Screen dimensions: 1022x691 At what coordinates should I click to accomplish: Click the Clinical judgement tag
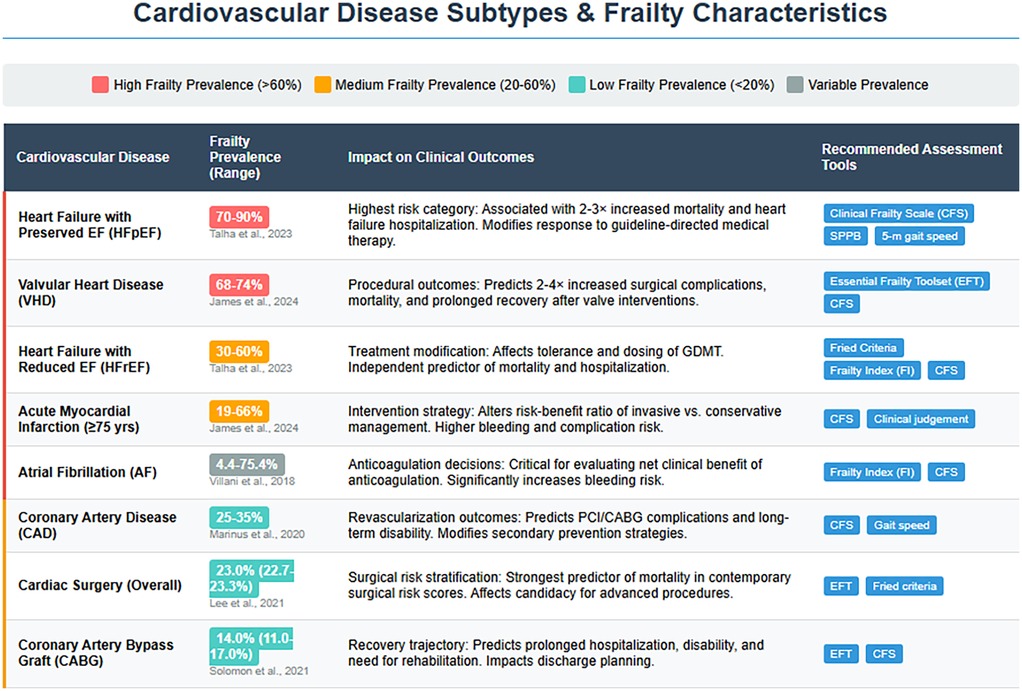point(920,419)
